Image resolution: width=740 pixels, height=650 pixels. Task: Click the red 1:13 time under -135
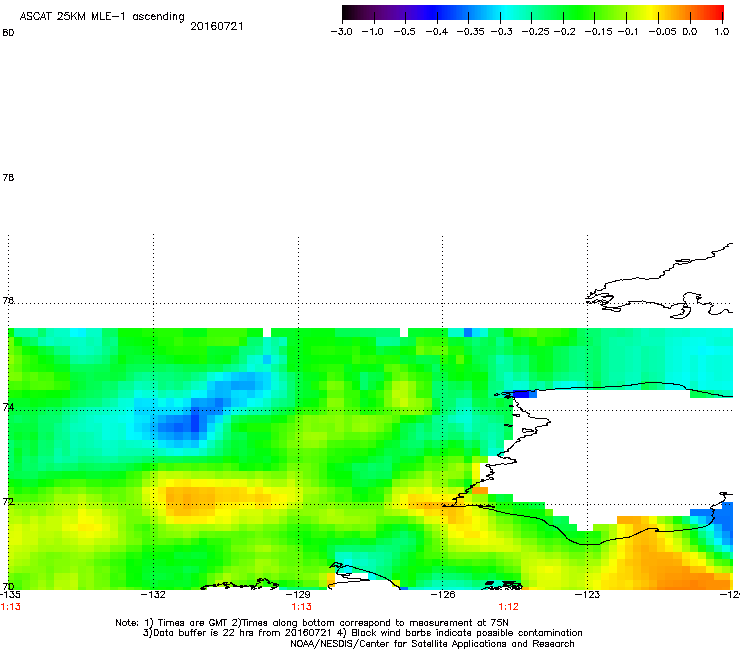point(10,607)
